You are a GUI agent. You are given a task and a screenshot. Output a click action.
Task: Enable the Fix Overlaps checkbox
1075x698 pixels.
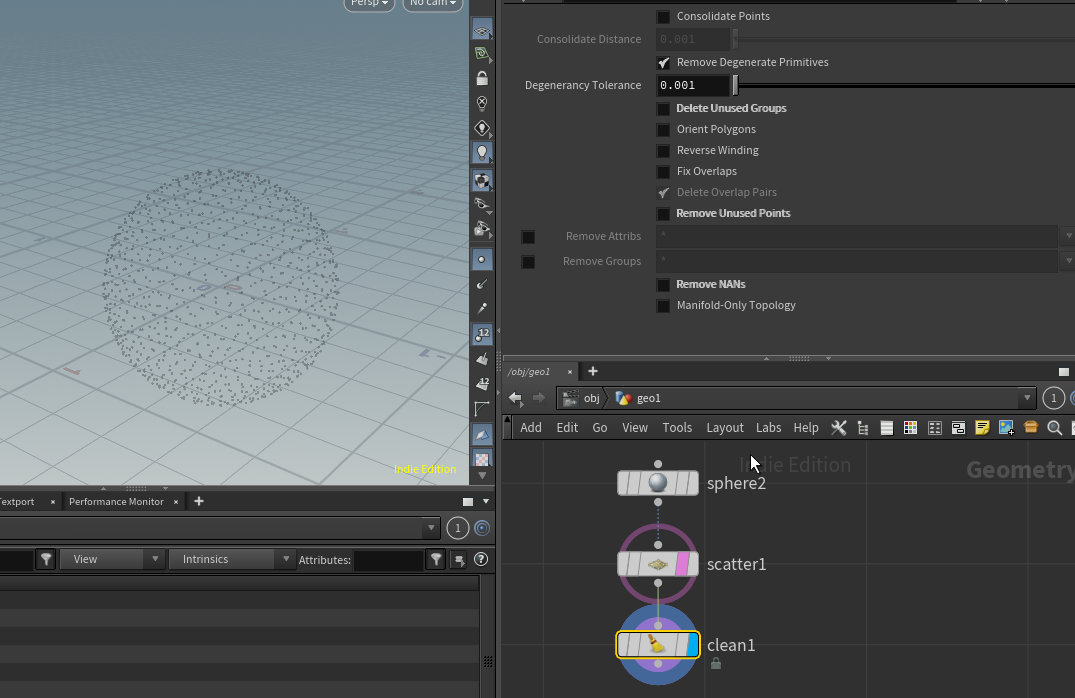663,172
